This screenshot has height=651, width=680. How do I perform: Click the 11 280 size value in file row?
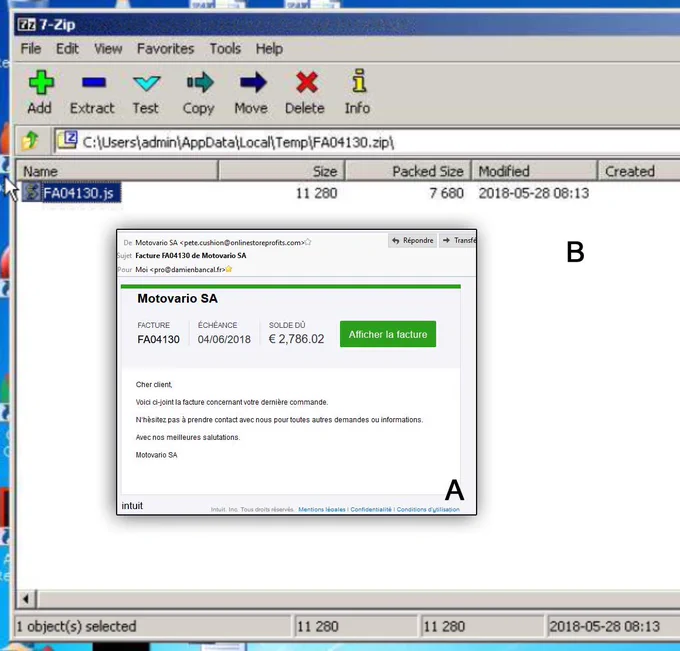(x=317, y=193)
